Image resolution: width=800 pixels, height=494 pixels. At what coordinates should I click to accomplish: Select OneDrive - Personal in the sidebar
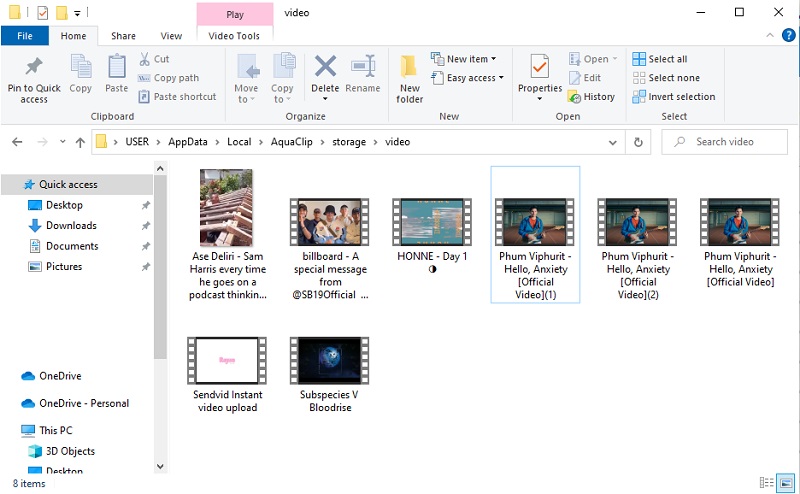coord(84,403)
